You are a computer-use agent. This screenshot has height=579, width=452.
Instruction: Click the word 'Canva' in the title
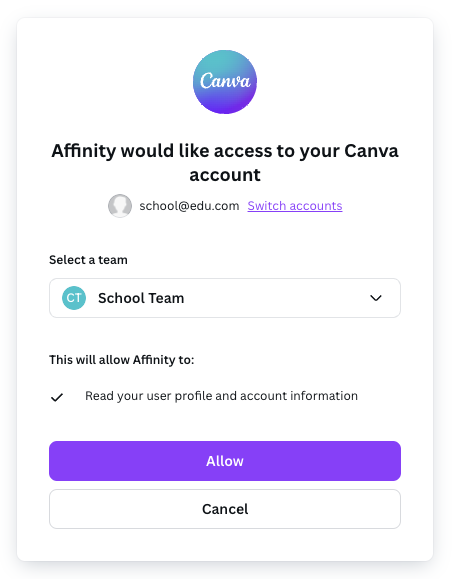(x=371, y=151)
